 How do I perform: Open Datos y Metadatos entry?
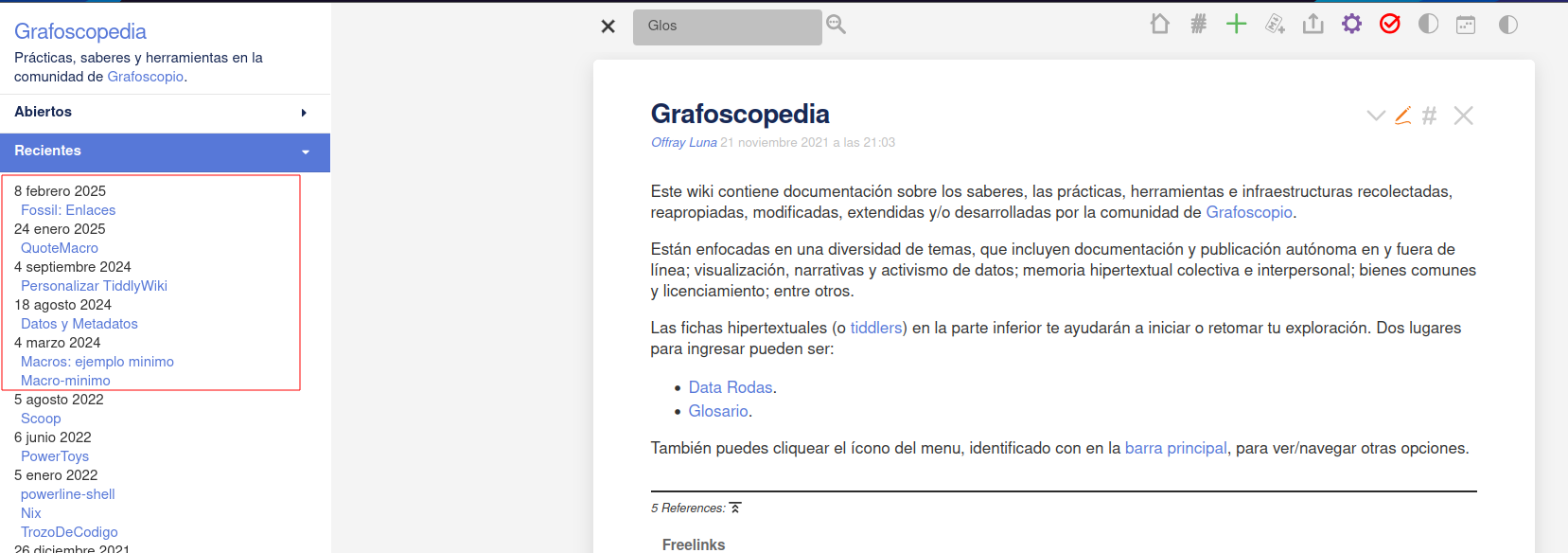point(79,324)
